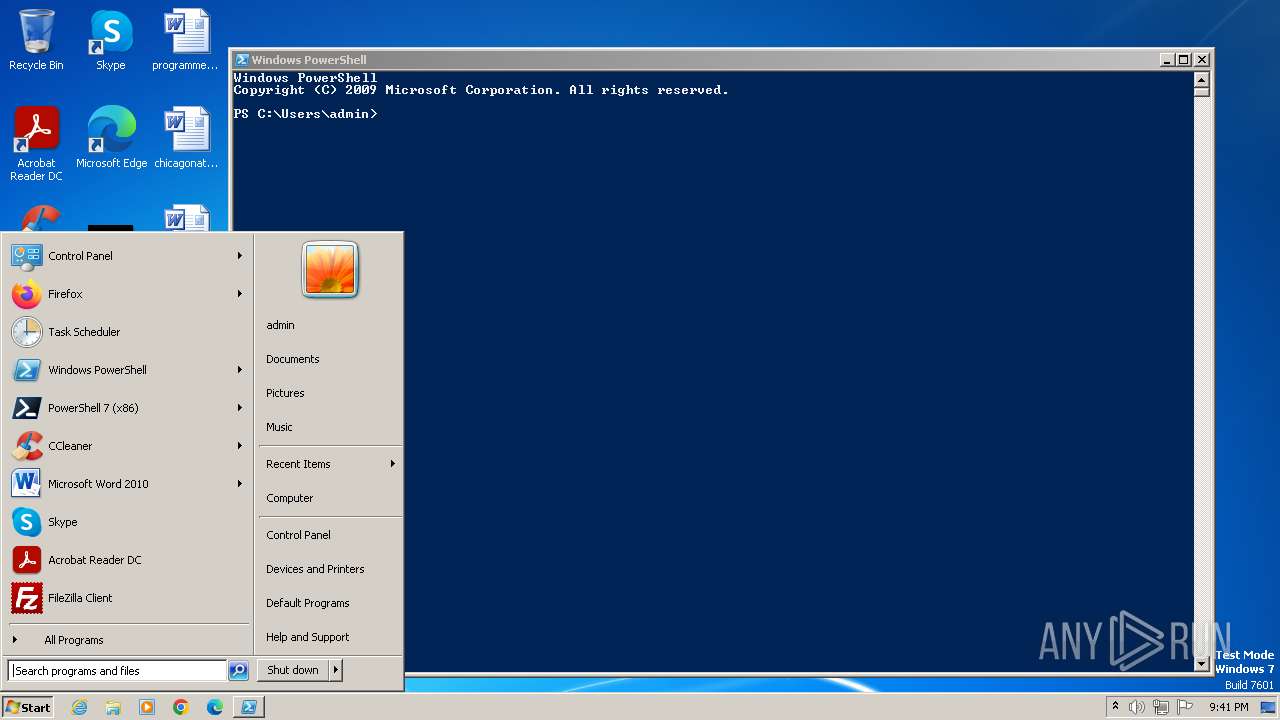Image resolution: width=1280 pixels, height=720 pixels.
Task: Open PowerShell window system menu icon
Action: [x=242, y=60]
